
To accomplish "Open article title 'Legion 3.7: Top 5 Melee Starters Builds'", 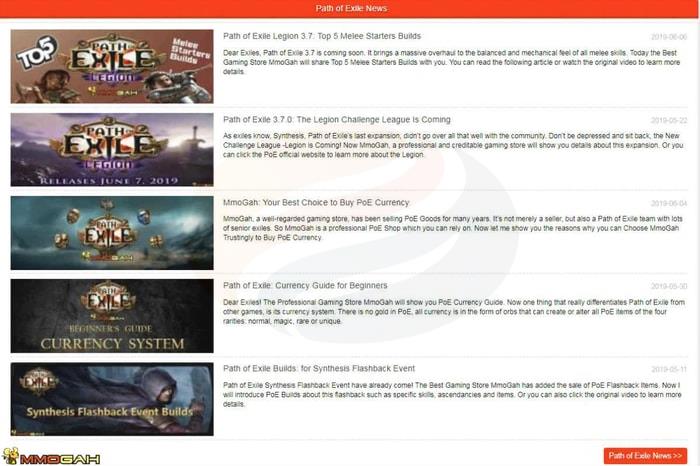I will click(x=322, y=36).
